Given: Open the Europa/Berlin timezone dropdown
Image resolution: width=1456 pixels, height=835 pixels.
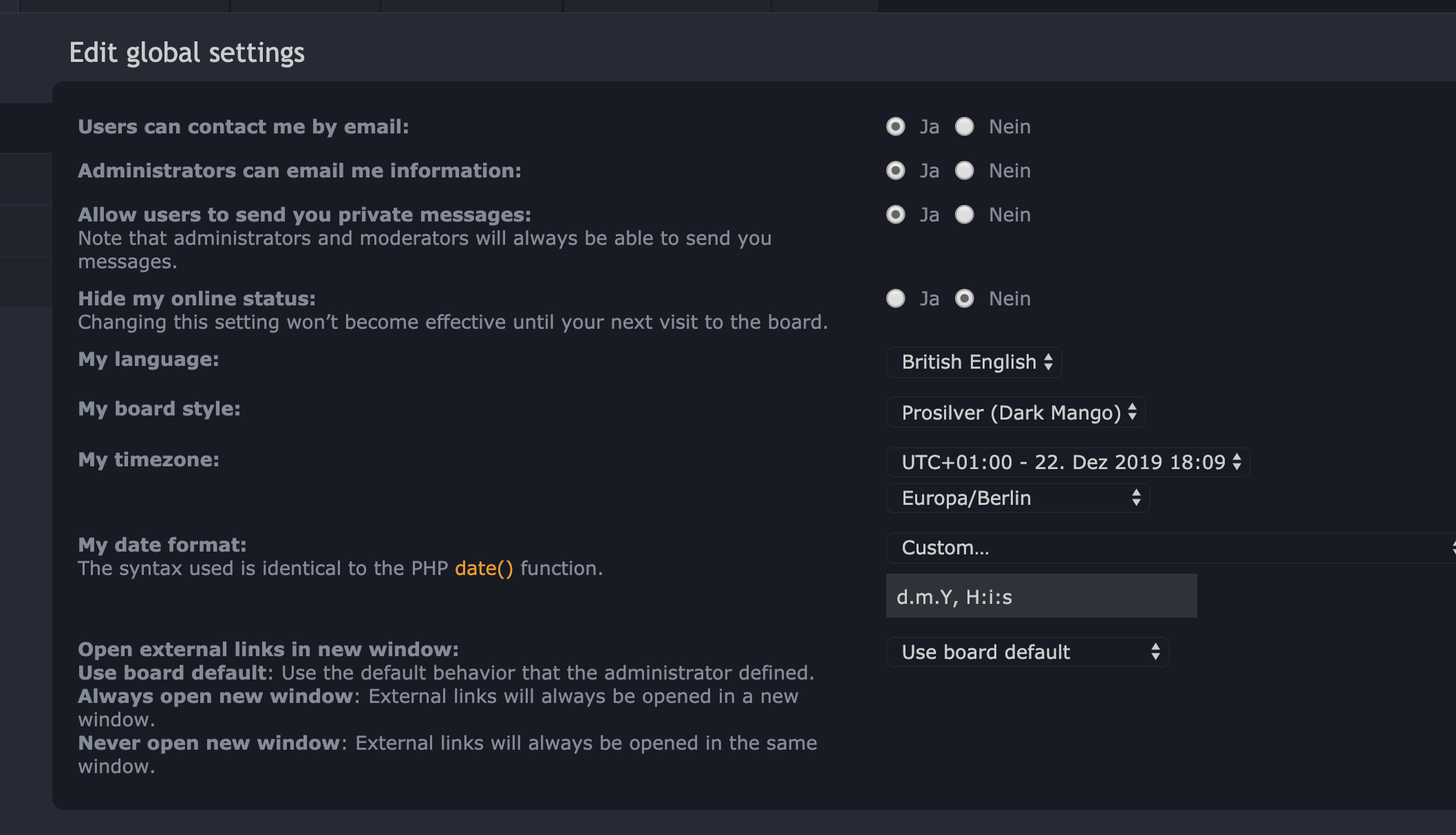Looking at the screenshot, I should point(1018,498).
